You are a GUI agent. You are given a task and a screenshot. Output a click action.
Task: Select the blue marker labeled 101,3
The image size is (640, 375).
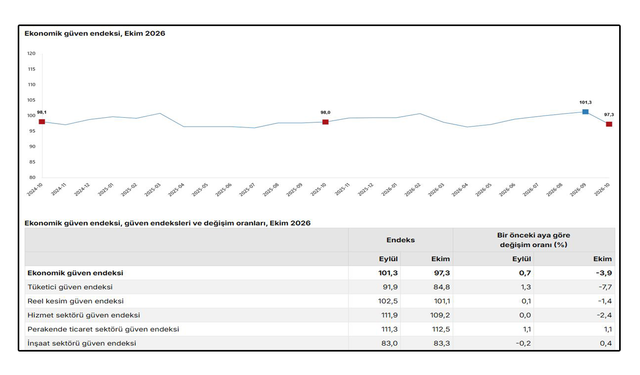(585, 111)
